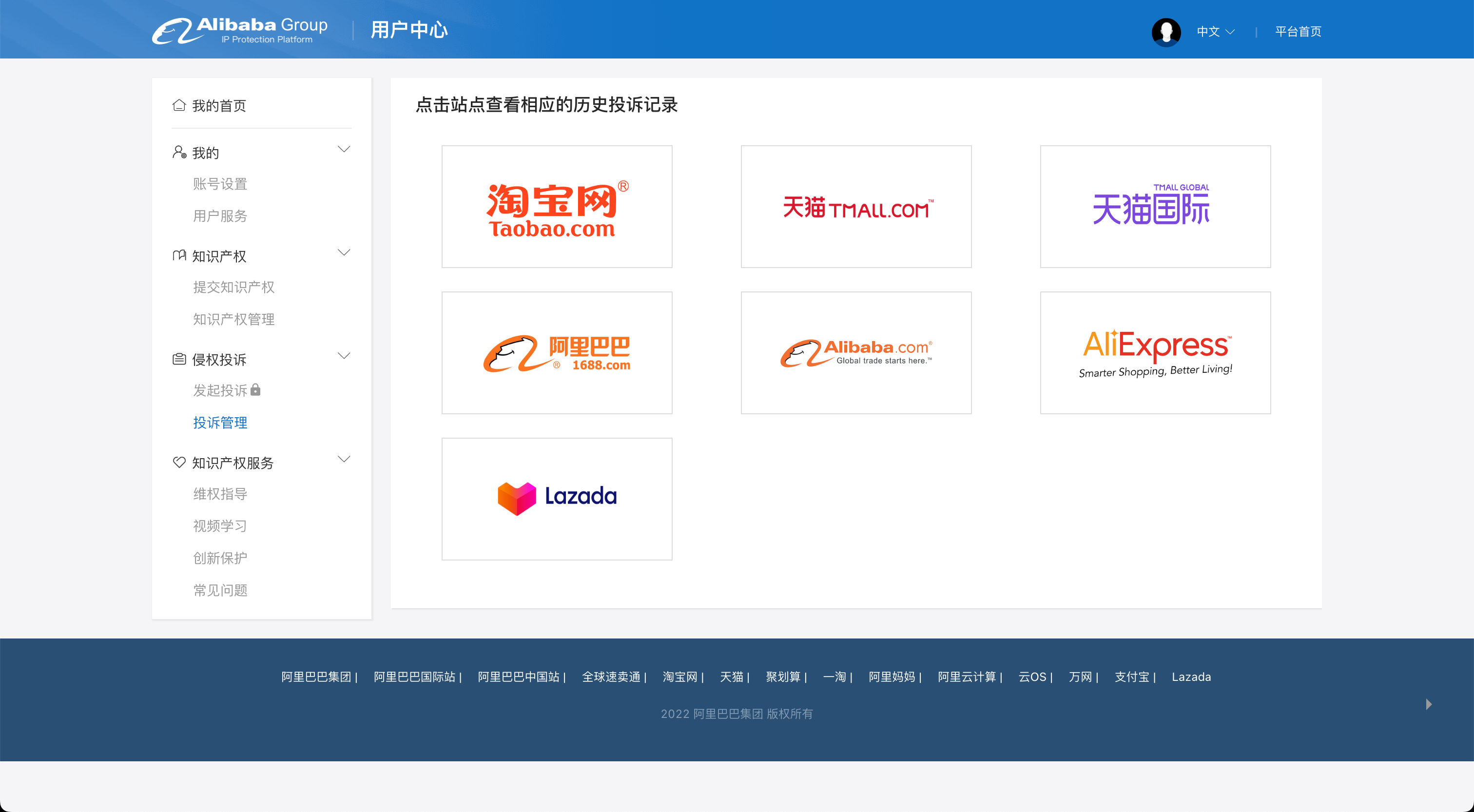The image size is (1474, 812).
Task: Click 全球速卖通 footer link
Action: pos(611,677)
